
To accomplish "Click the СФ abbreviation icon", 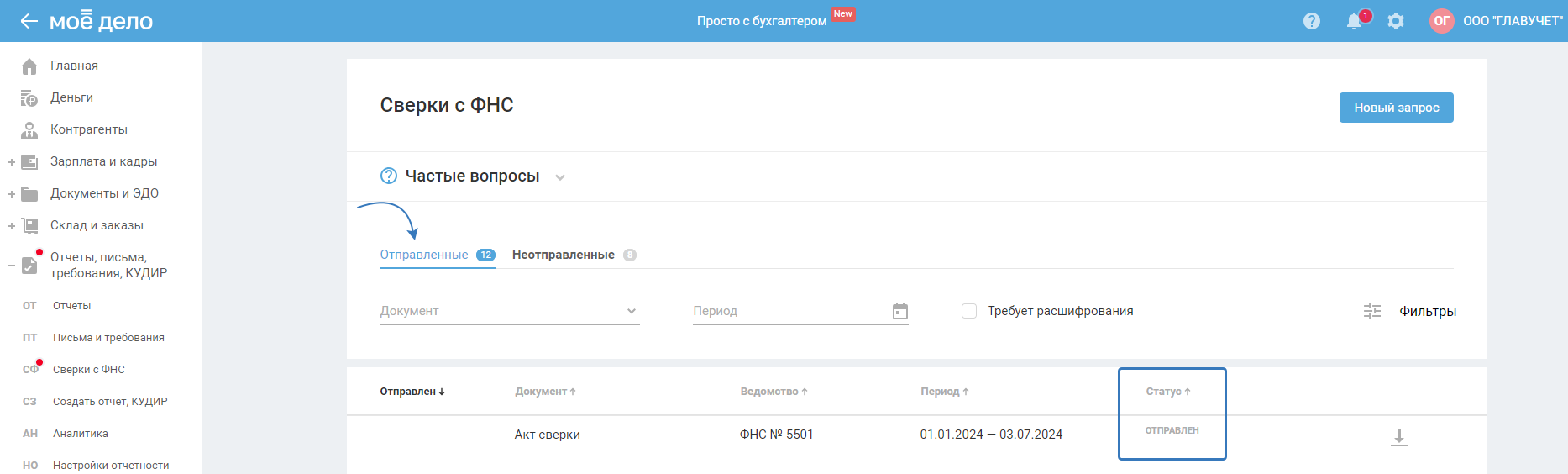I will pos(29,370).
